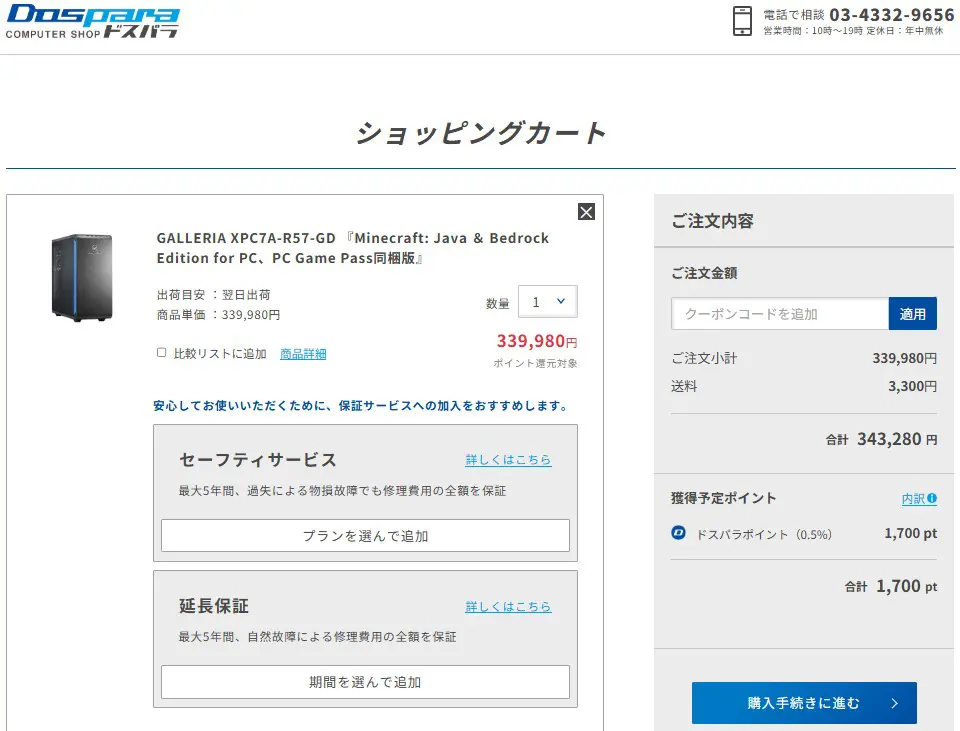Check 比較リストに追加 checkbox

[162, 353]
